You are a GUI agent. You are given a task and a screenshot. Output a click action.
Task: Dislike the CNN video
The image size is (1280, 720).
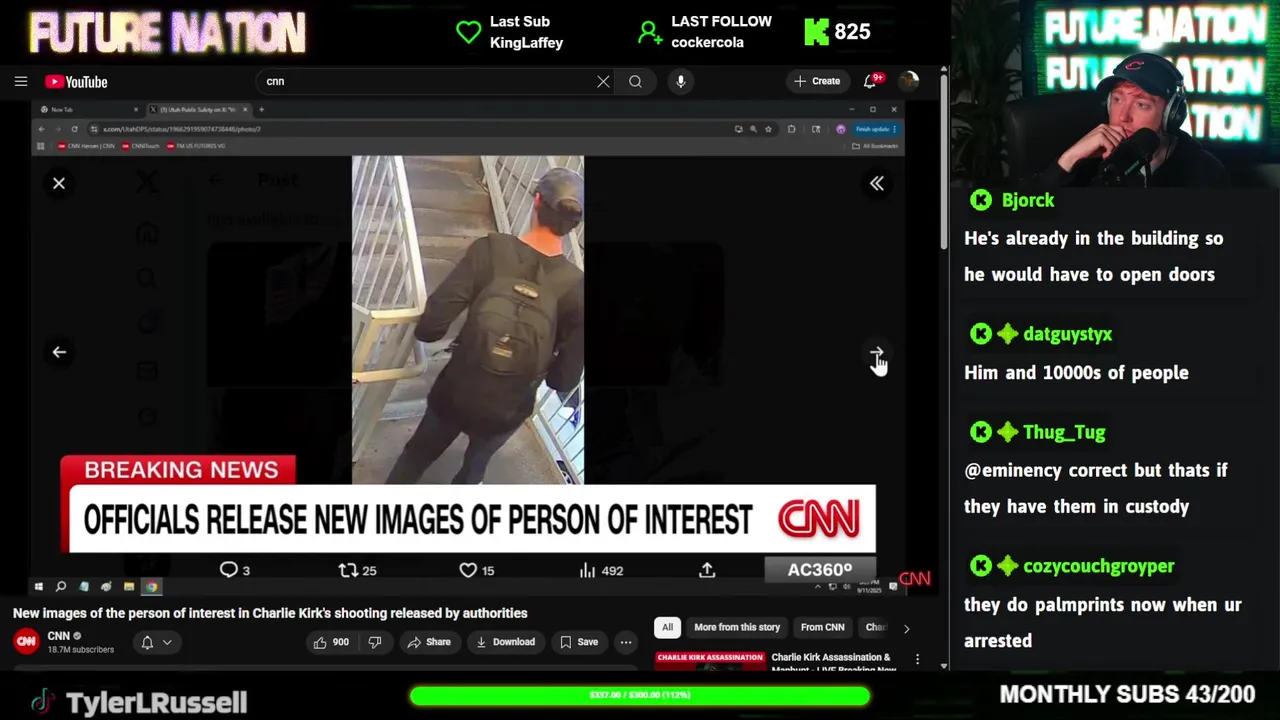click(375, 642)
